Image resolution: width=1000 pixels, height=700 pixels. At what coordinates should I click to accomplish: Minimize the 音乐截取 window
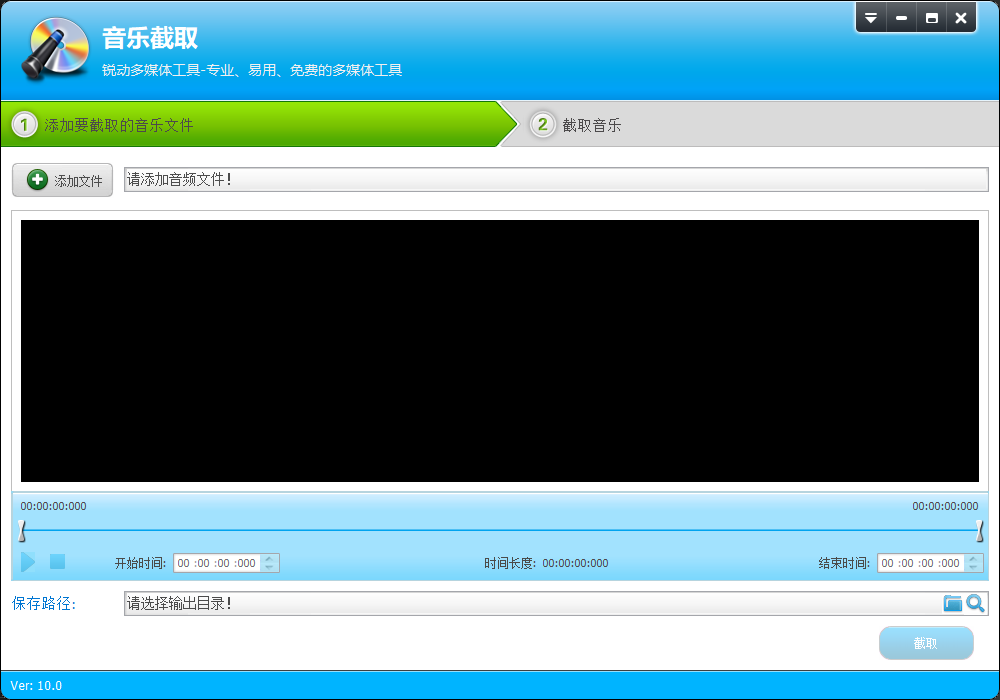tap(901, 18)
